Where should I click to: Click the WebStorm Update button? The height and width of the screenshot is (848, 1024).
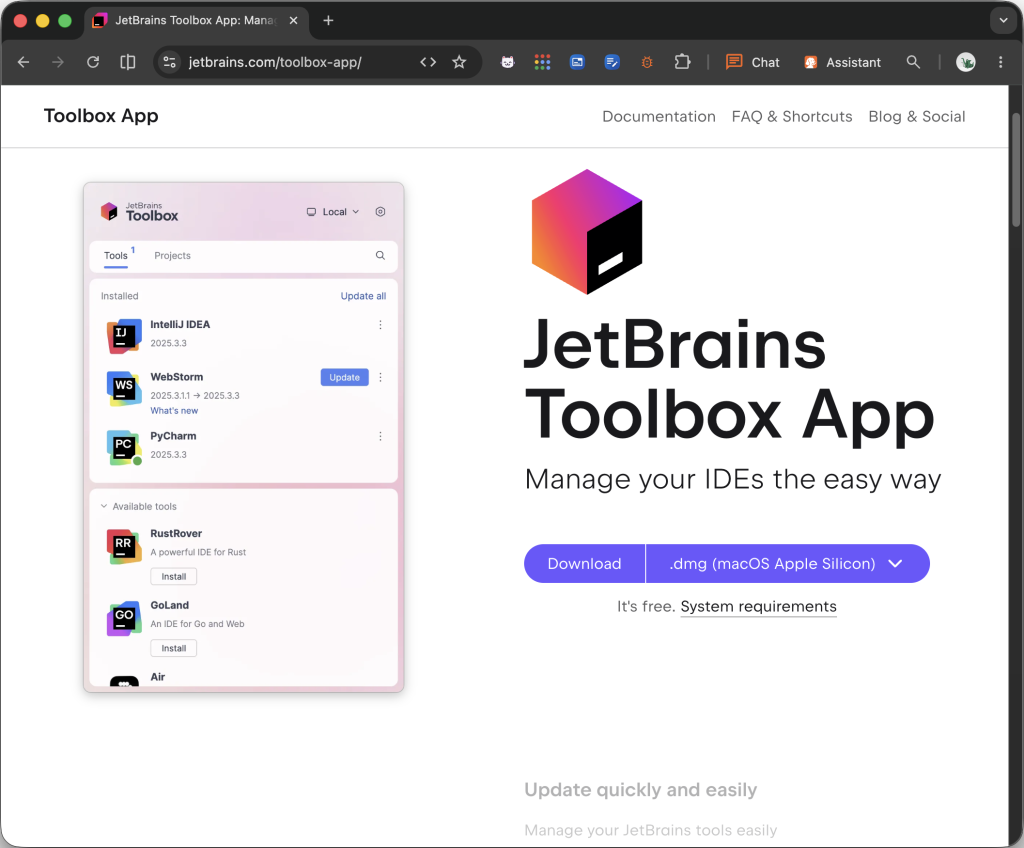(344, 377)
